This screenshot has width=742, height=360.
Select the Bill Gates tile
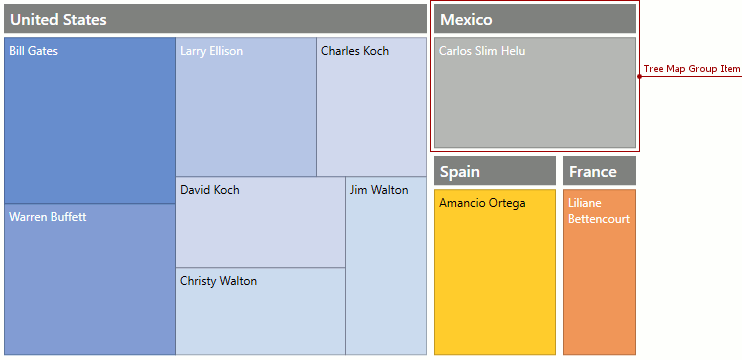(x=90, y=121)
